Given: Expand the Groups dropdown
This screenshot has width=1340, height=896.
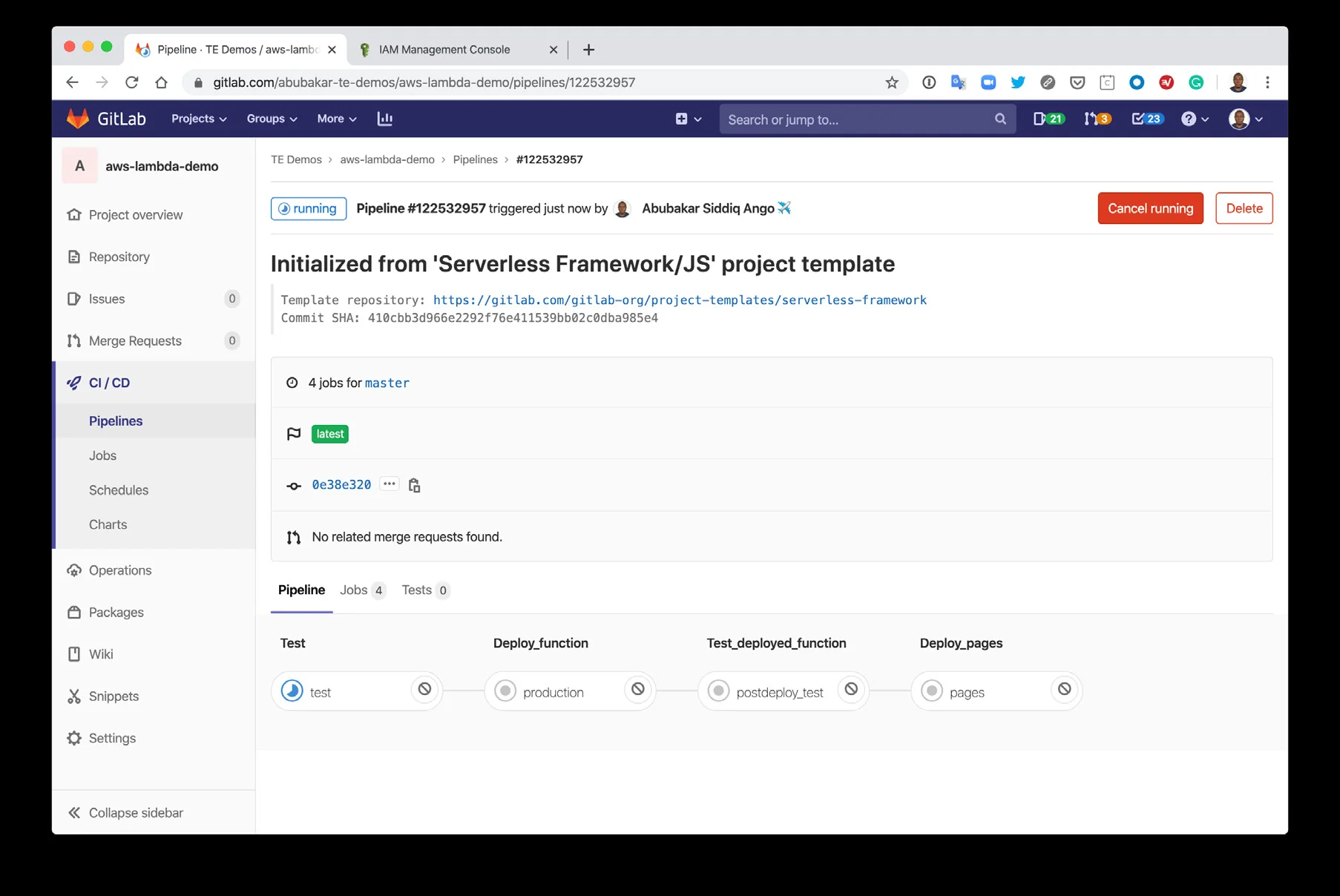Looking at the screenshot, I should (272, 119).
